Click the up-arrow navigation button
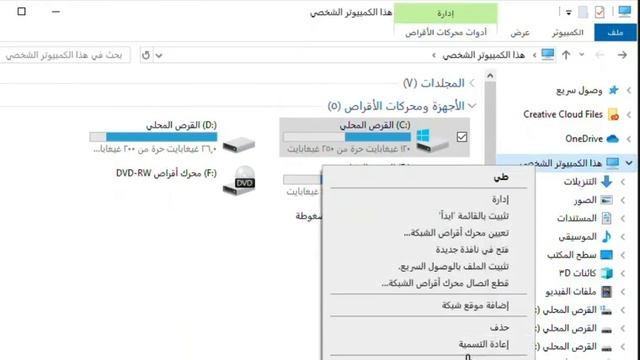The image size is (640, 360). [x=566, y=55]
